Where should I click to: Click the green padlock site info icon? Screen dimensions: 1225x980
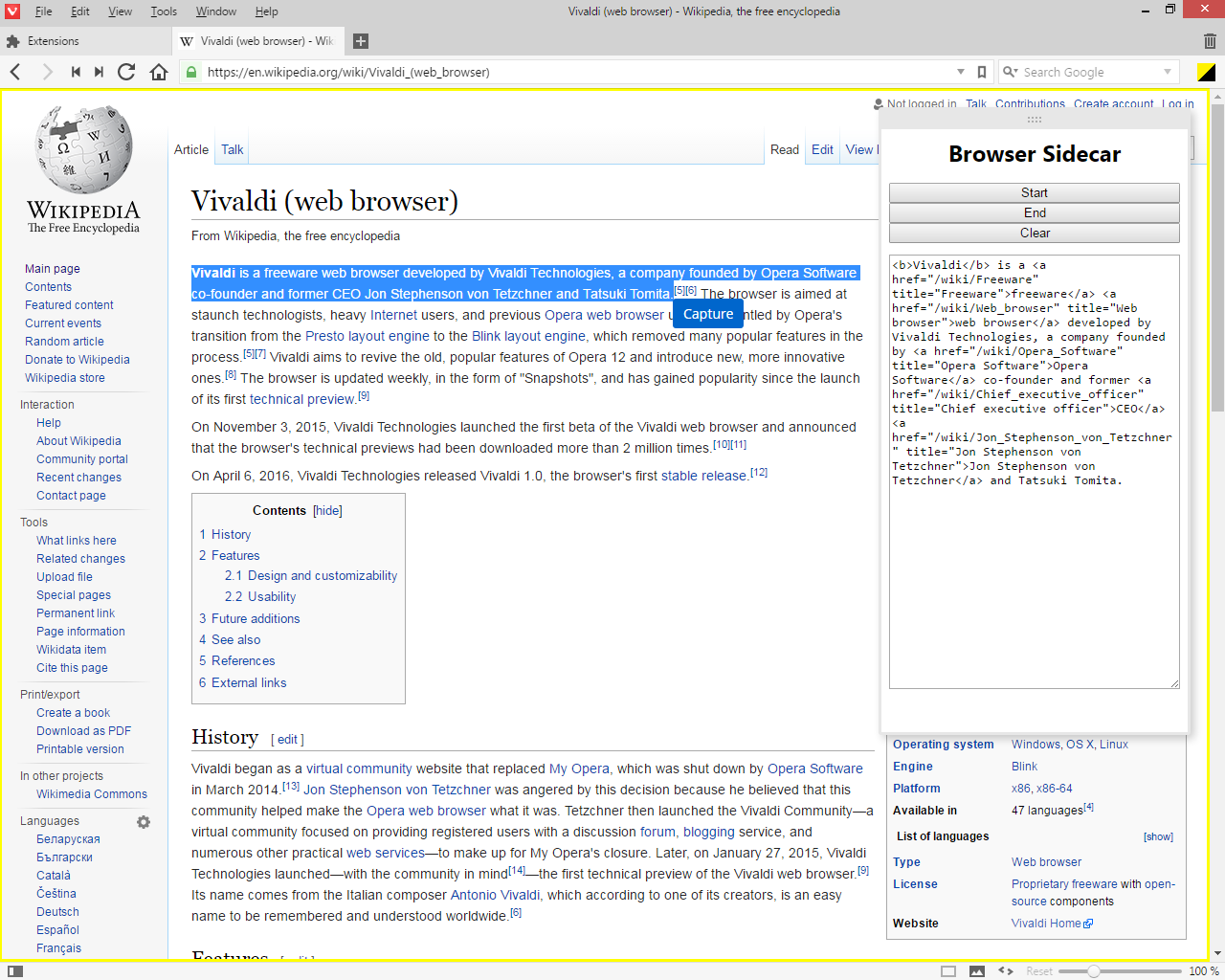click(191, 72)
